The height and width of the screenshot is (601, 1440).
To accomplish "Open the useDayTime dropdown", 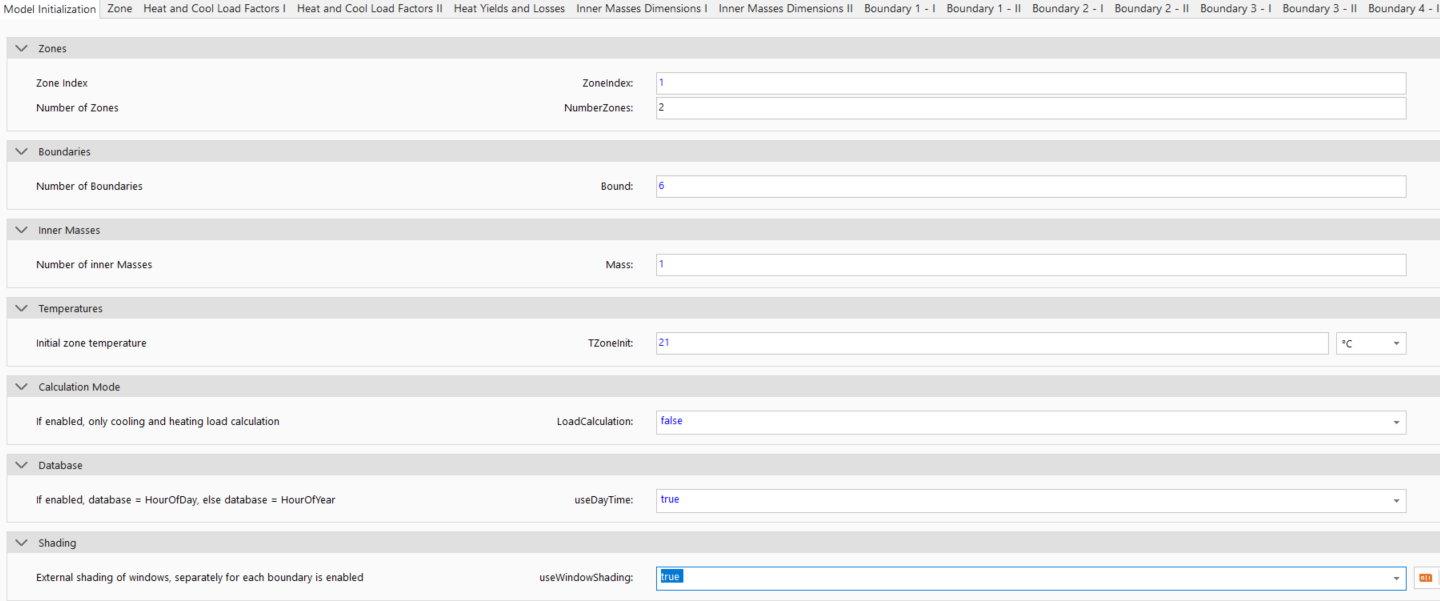I will [1396, 500].
